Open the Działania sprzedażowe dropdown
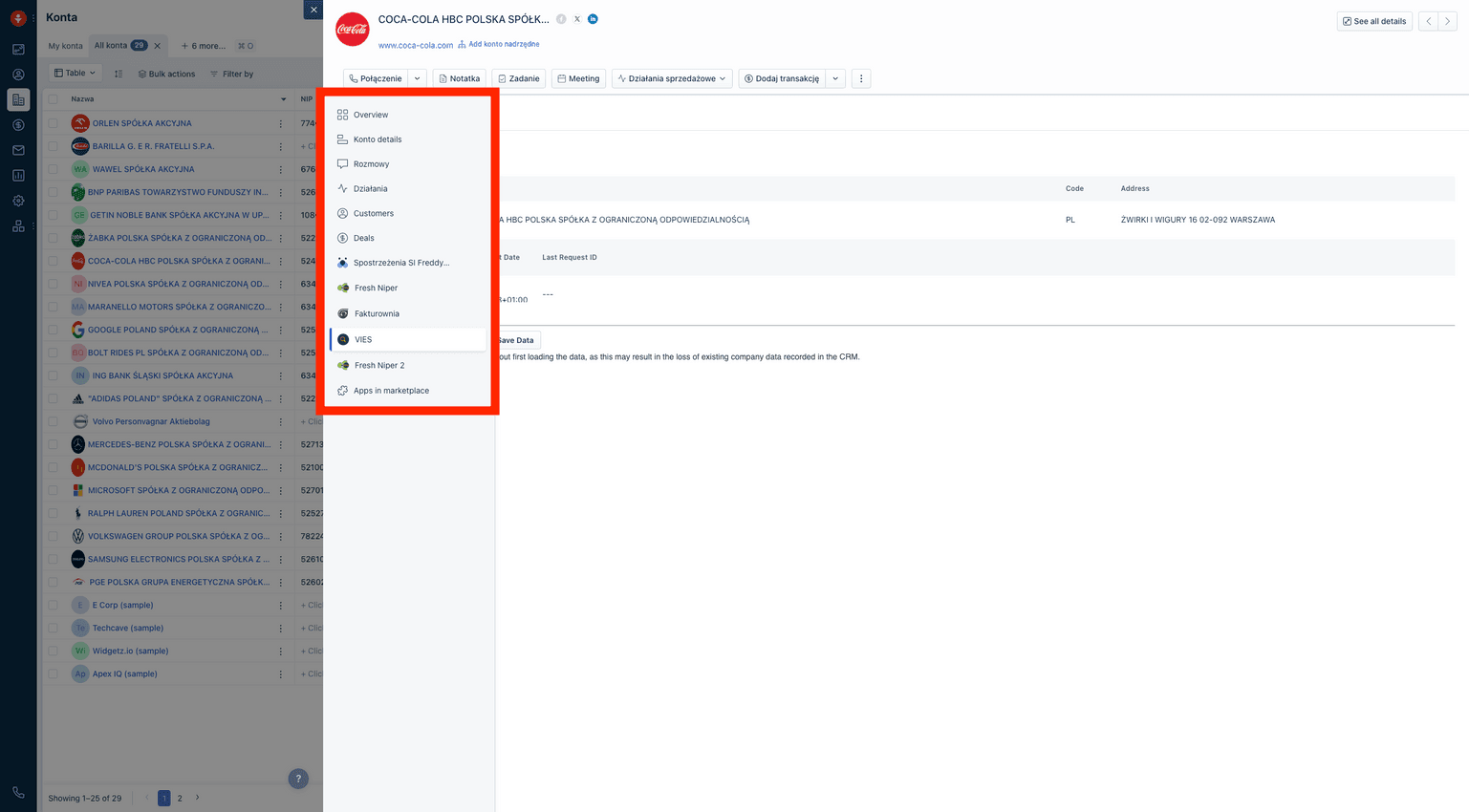 pos(673,78)
